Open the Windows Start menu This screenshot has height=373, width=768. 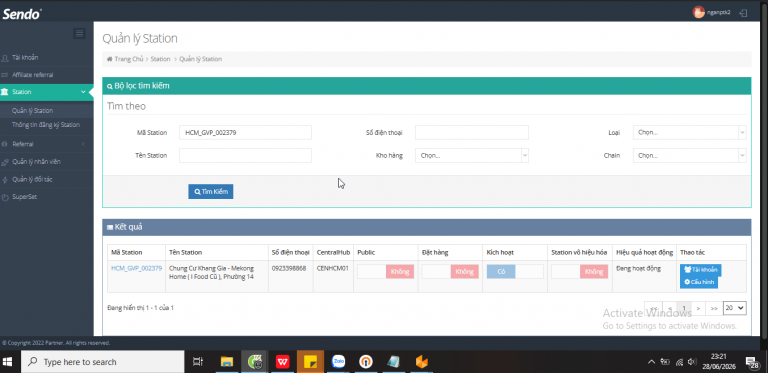8,362
